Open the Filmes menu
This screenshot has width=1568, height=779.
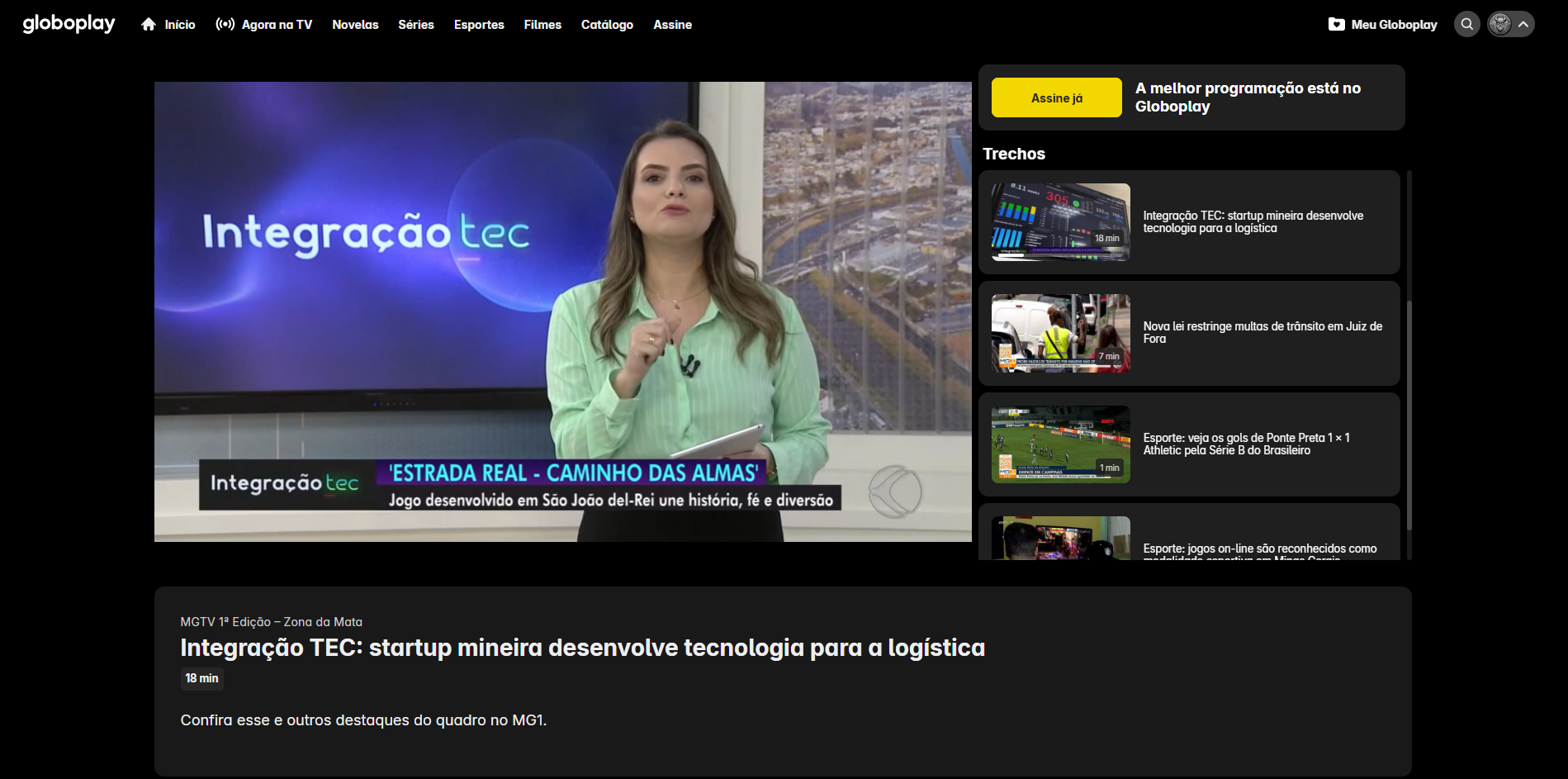(x=542, y=25)
